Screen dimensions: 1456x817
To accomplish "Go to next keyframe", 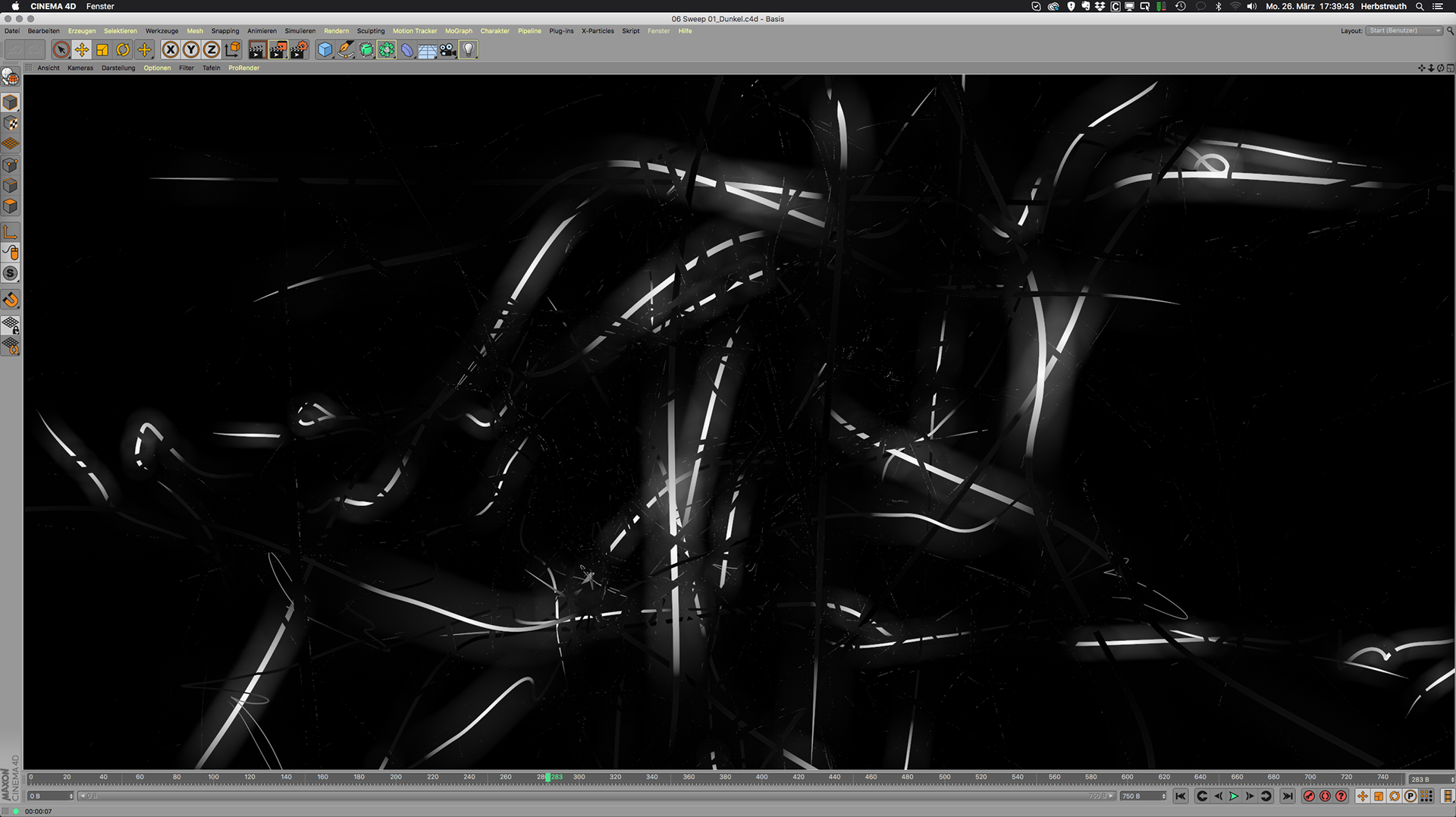I will (1266, 796).
